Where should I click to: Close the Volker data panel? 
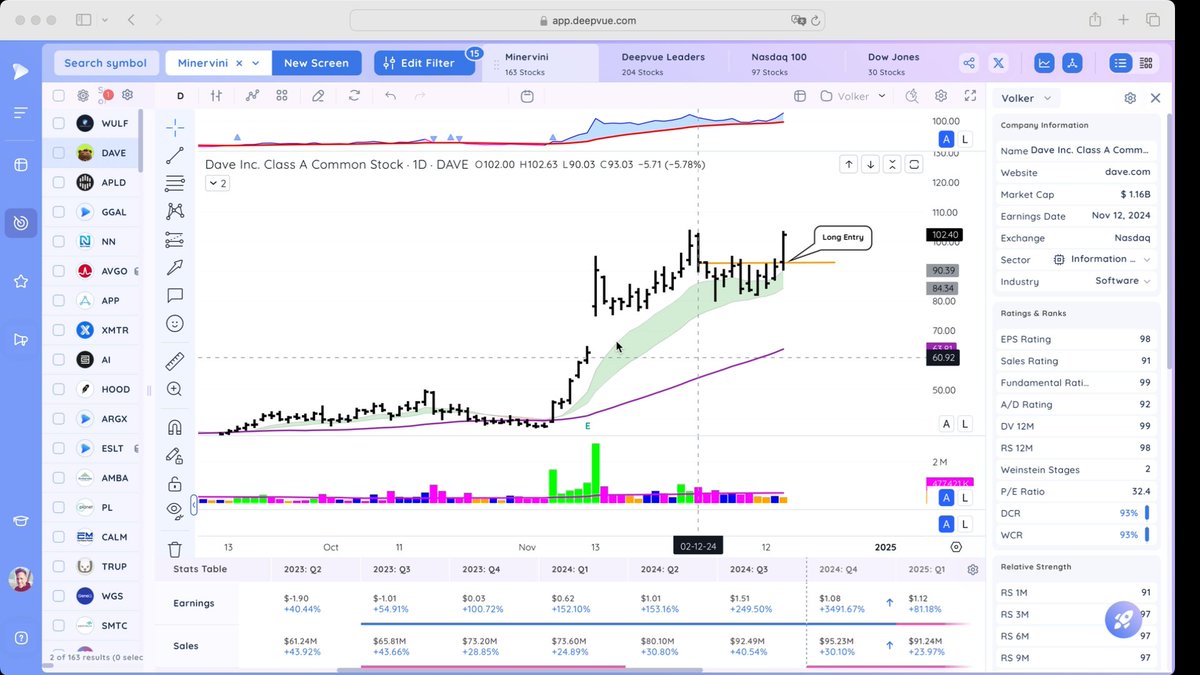[1155, 98]
